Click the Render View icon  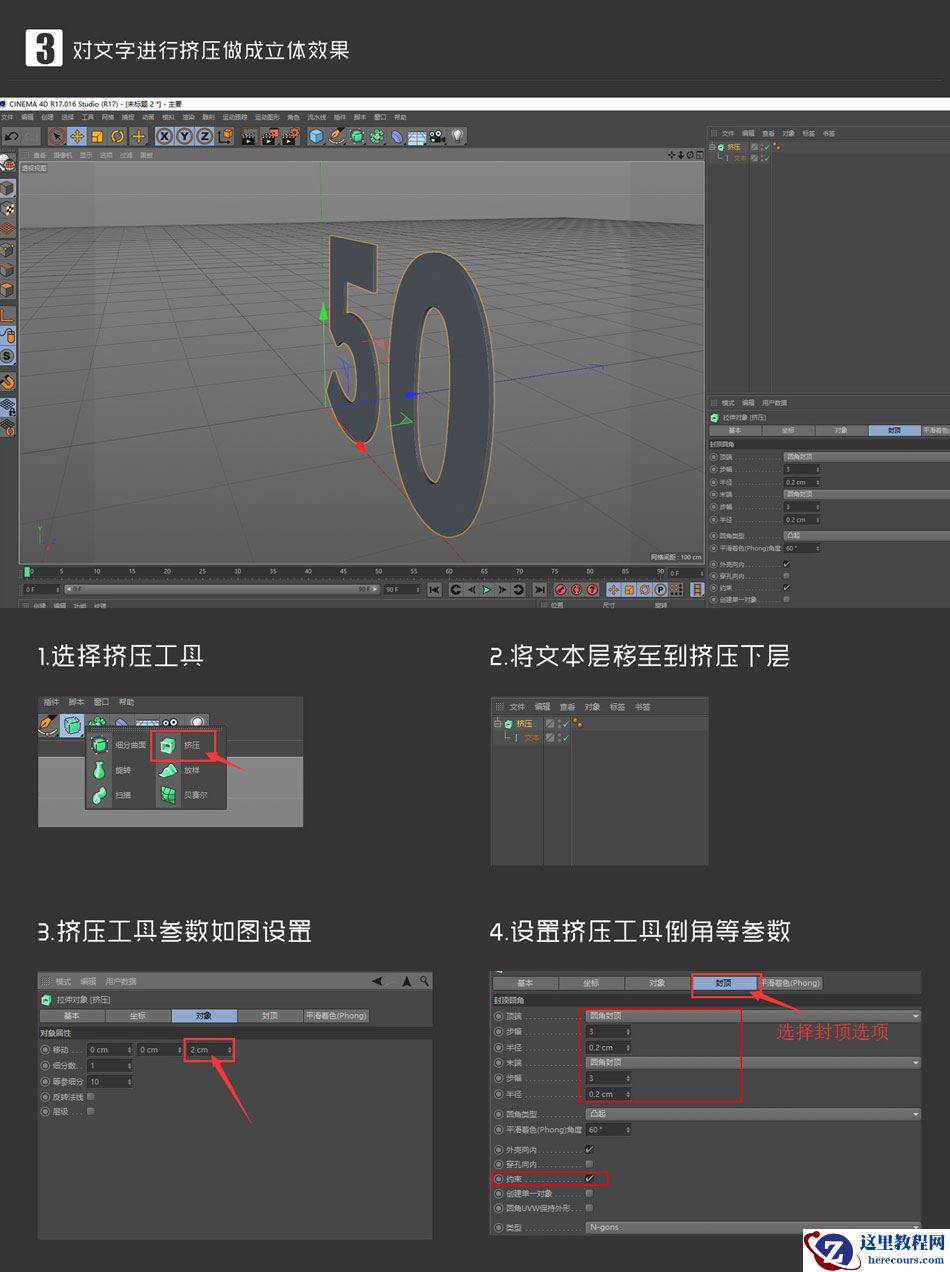point(247,137)
